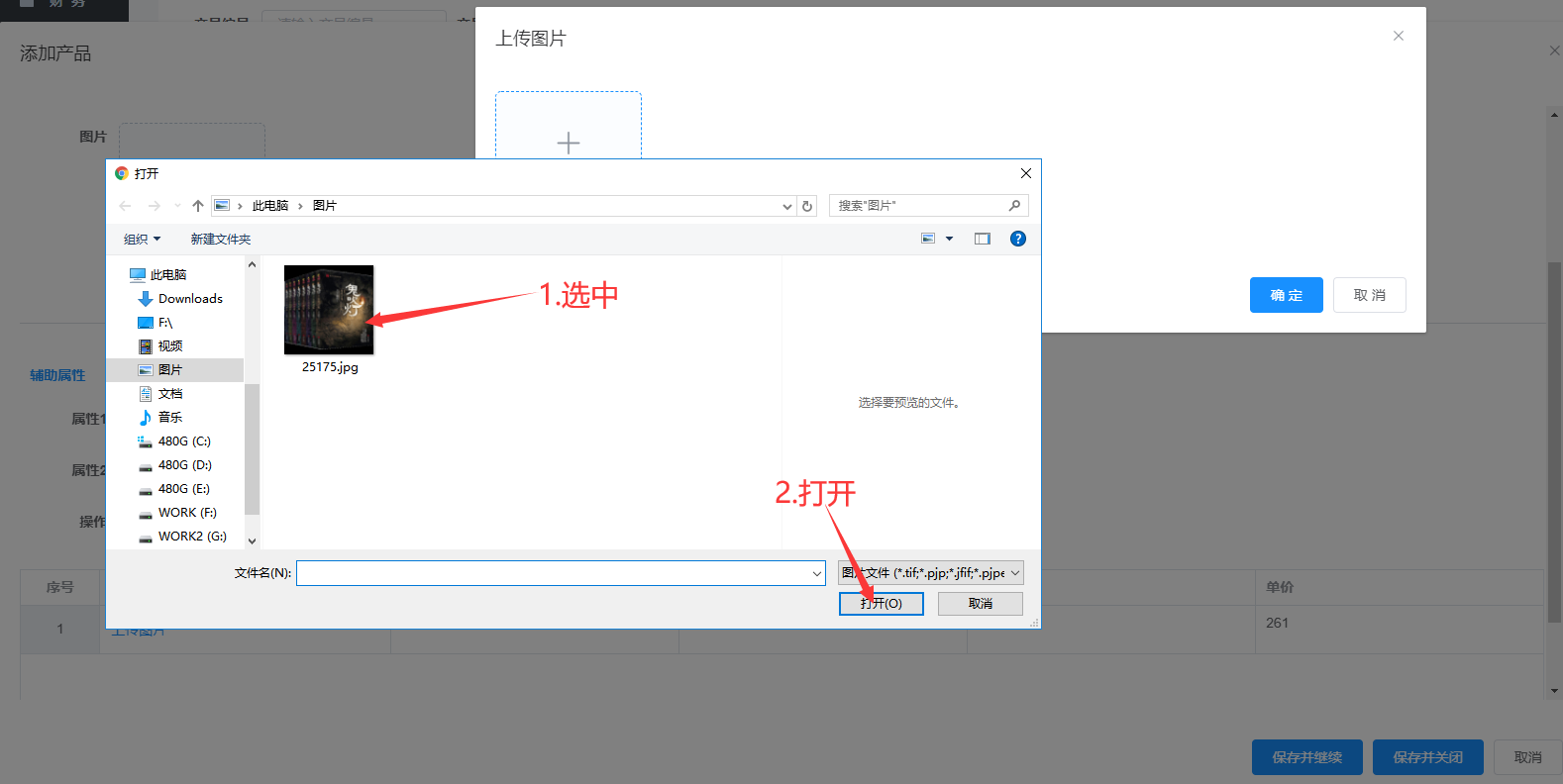Open the view options dropdown arrow
1563x784 pixels.
coord(949,239)
